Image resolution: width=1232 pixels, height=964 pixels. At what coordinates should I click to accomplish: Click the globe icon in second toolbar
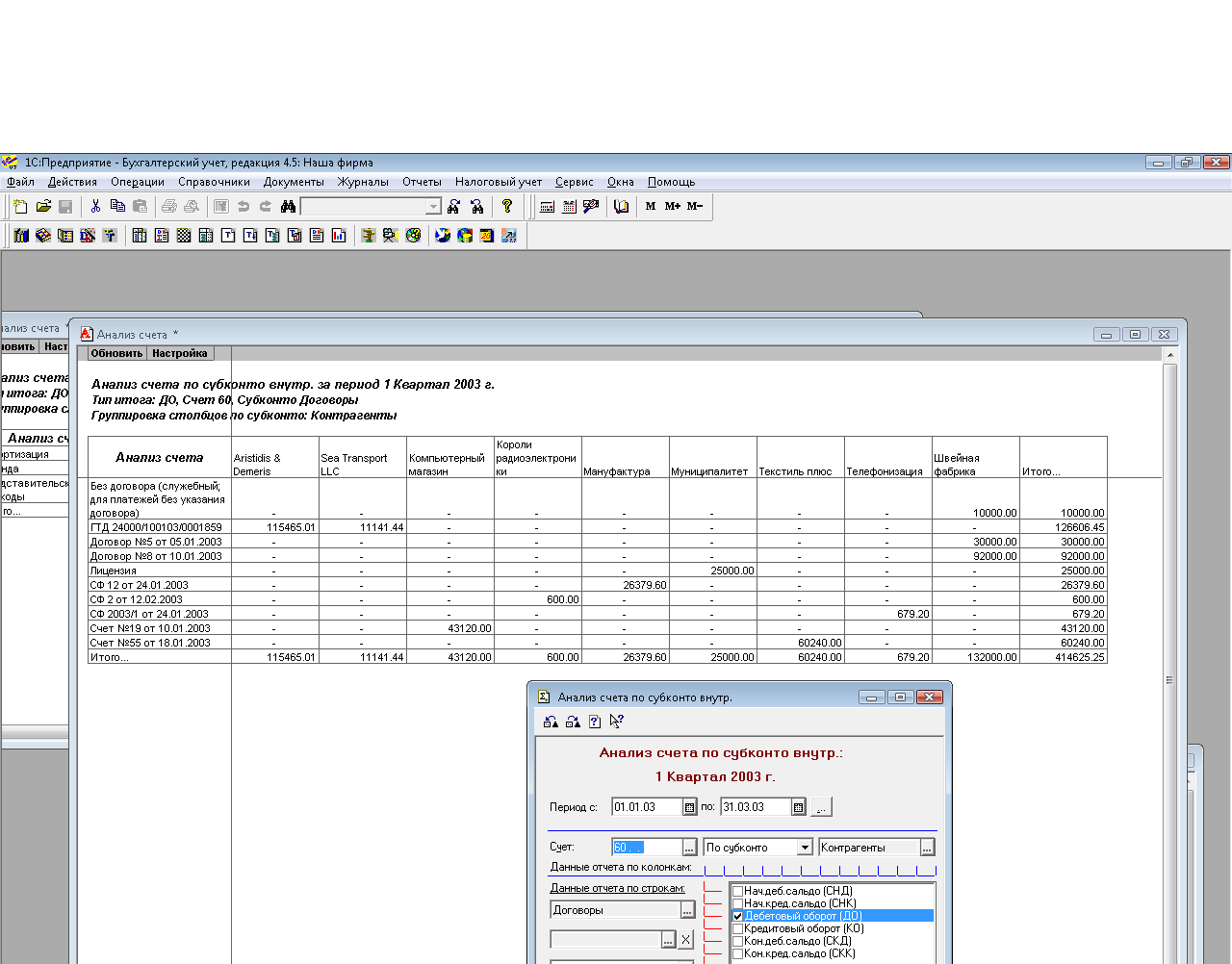(x=443, y=235)
